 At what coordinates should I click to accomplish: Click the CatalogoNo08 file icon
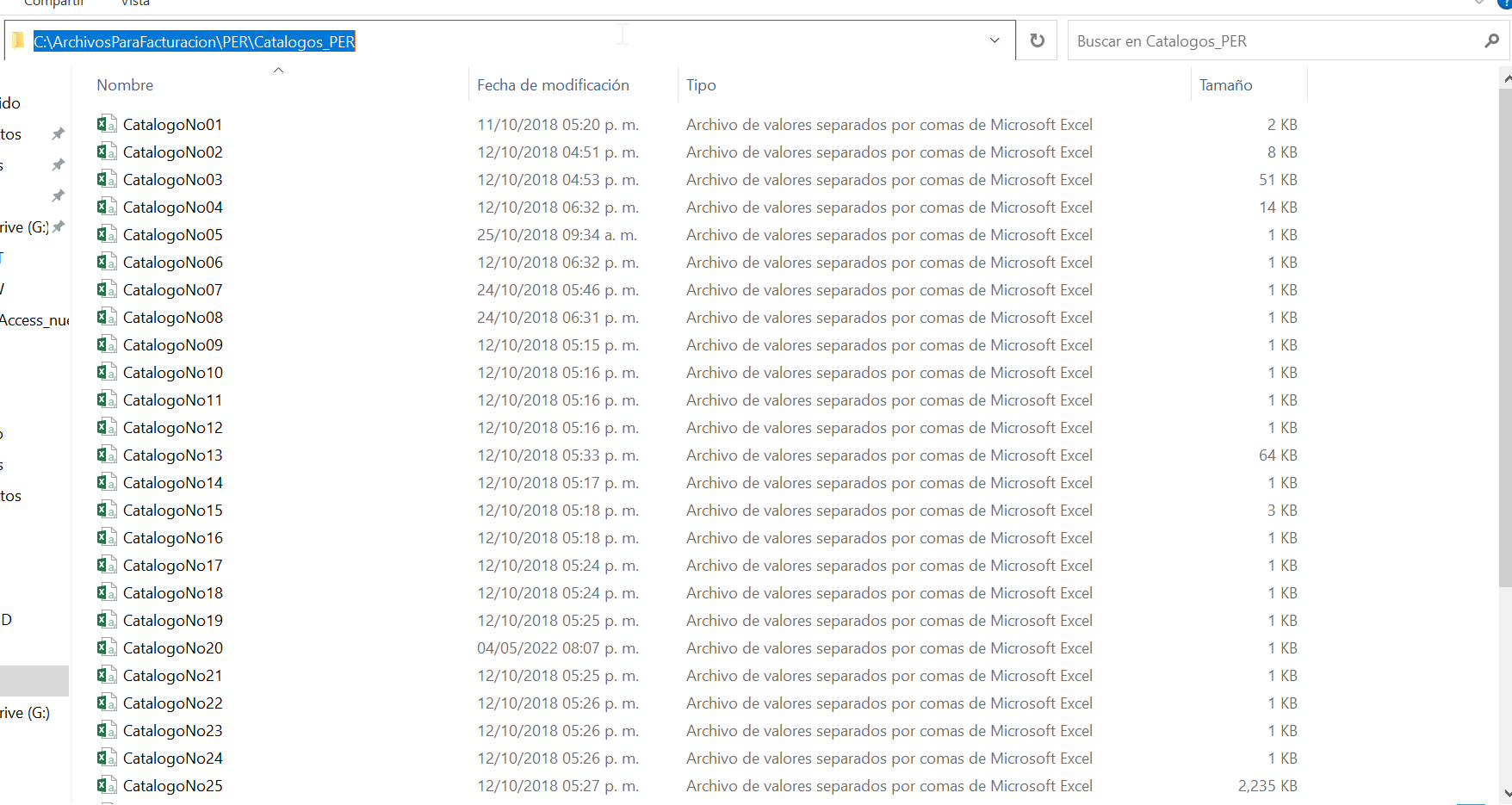click(107, 317)
